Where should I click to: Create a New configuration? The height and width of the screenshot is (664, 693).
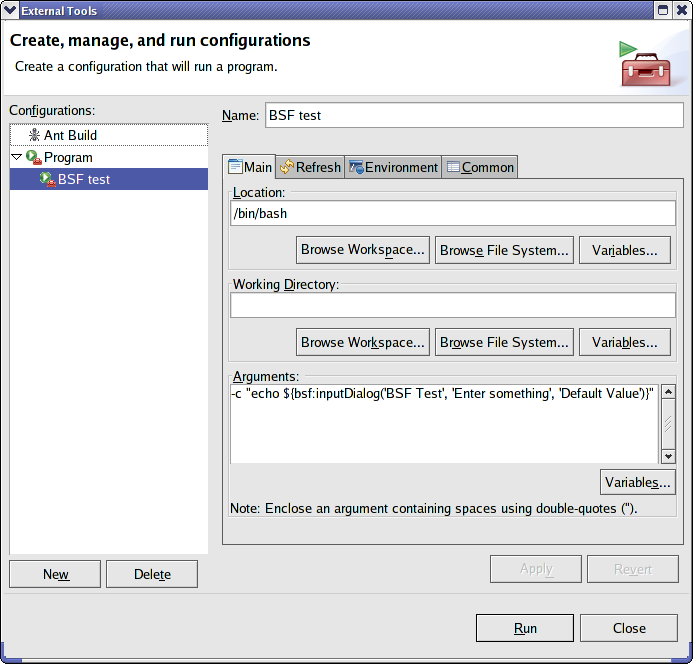coord(55,574)
